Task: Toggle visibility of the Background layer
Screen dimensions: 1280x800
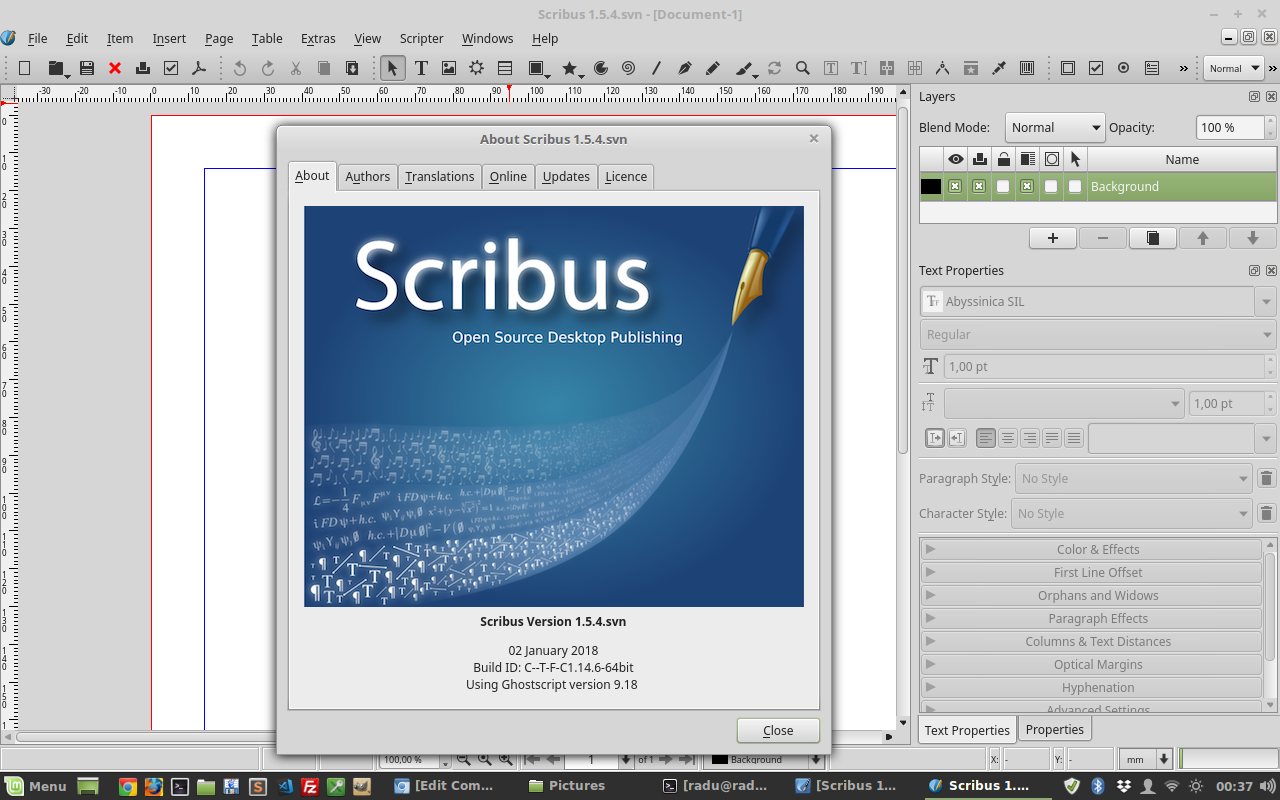Action: pos(955,186)
